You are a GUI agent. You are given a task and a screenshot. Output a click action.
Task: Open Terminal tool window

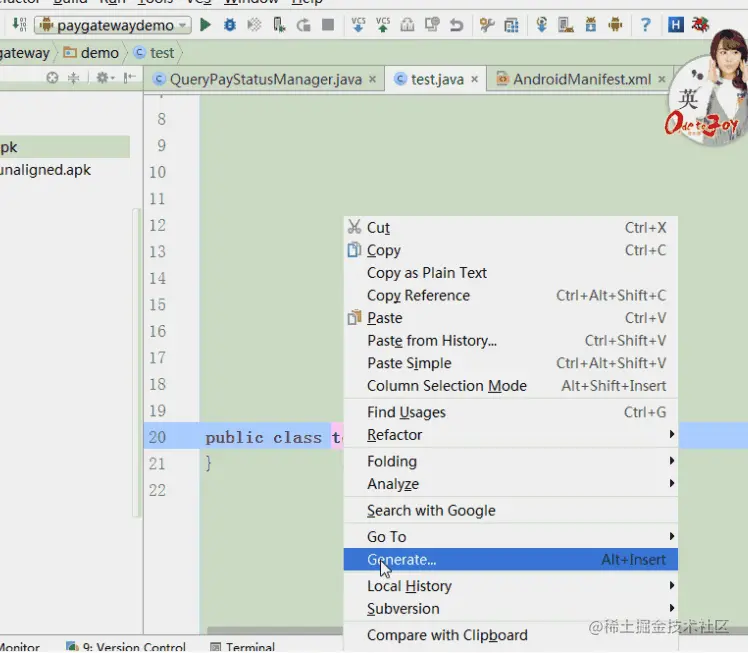[242, 647]
